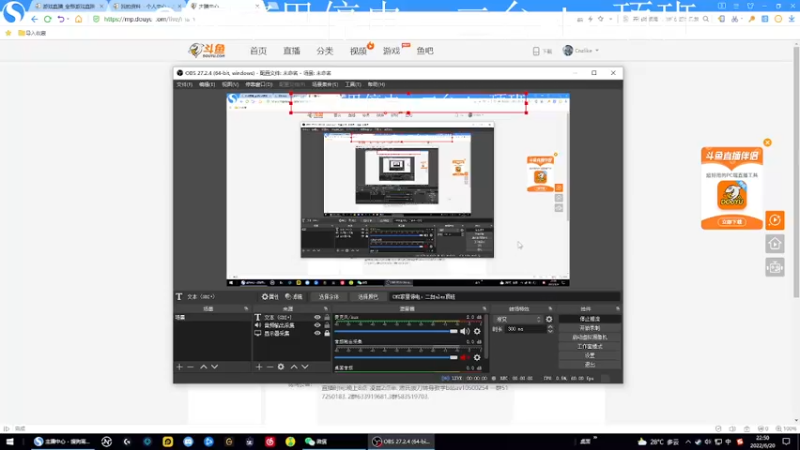Open second mixer channel settings gear
Image resolution: width=800 pixels, height=450 pixels.
pos(477,357)
